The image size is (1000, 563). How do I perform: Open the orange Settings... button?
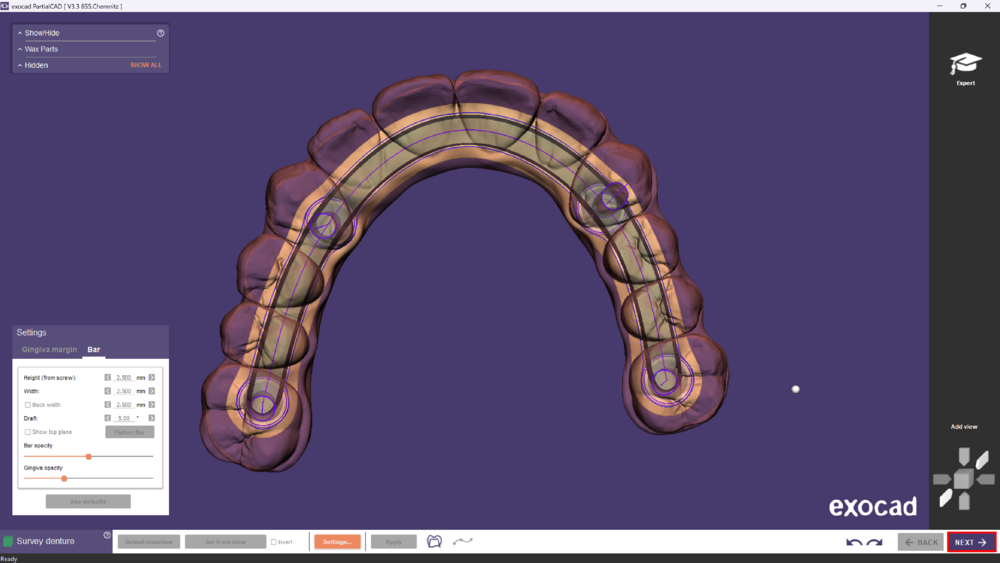tap(337, 542)
